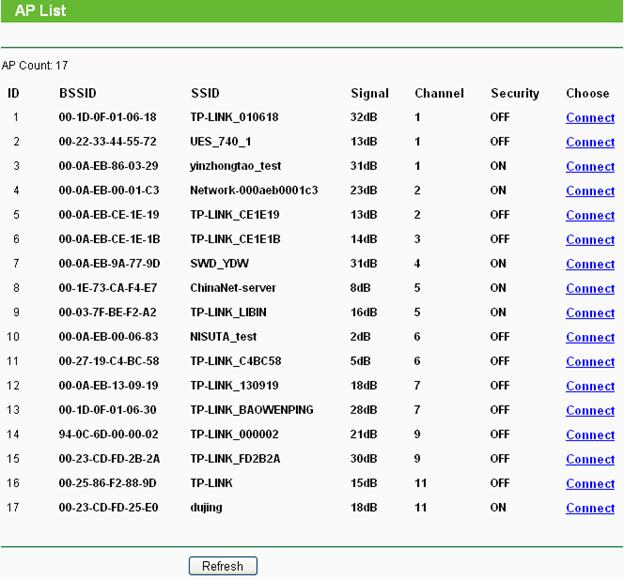Connect to TP-LINK_BAOWENPING

590,410
